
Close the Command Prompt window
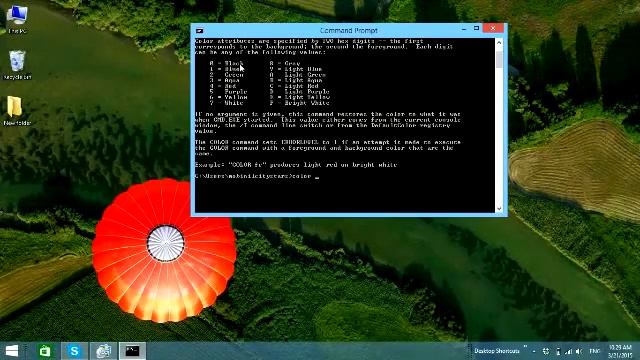(493, 28)
